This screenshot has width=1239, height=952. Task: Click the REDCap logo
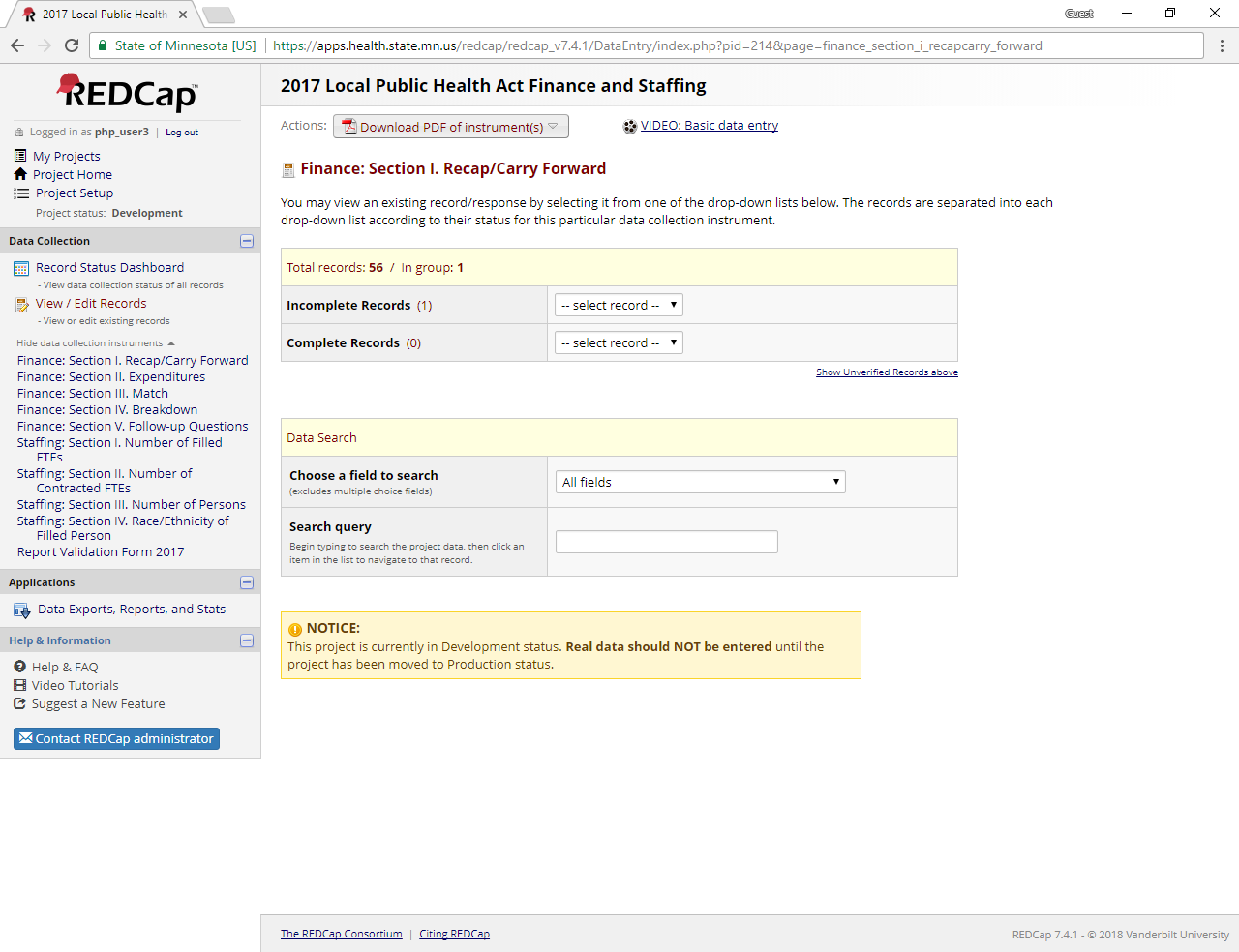(128, 93)
